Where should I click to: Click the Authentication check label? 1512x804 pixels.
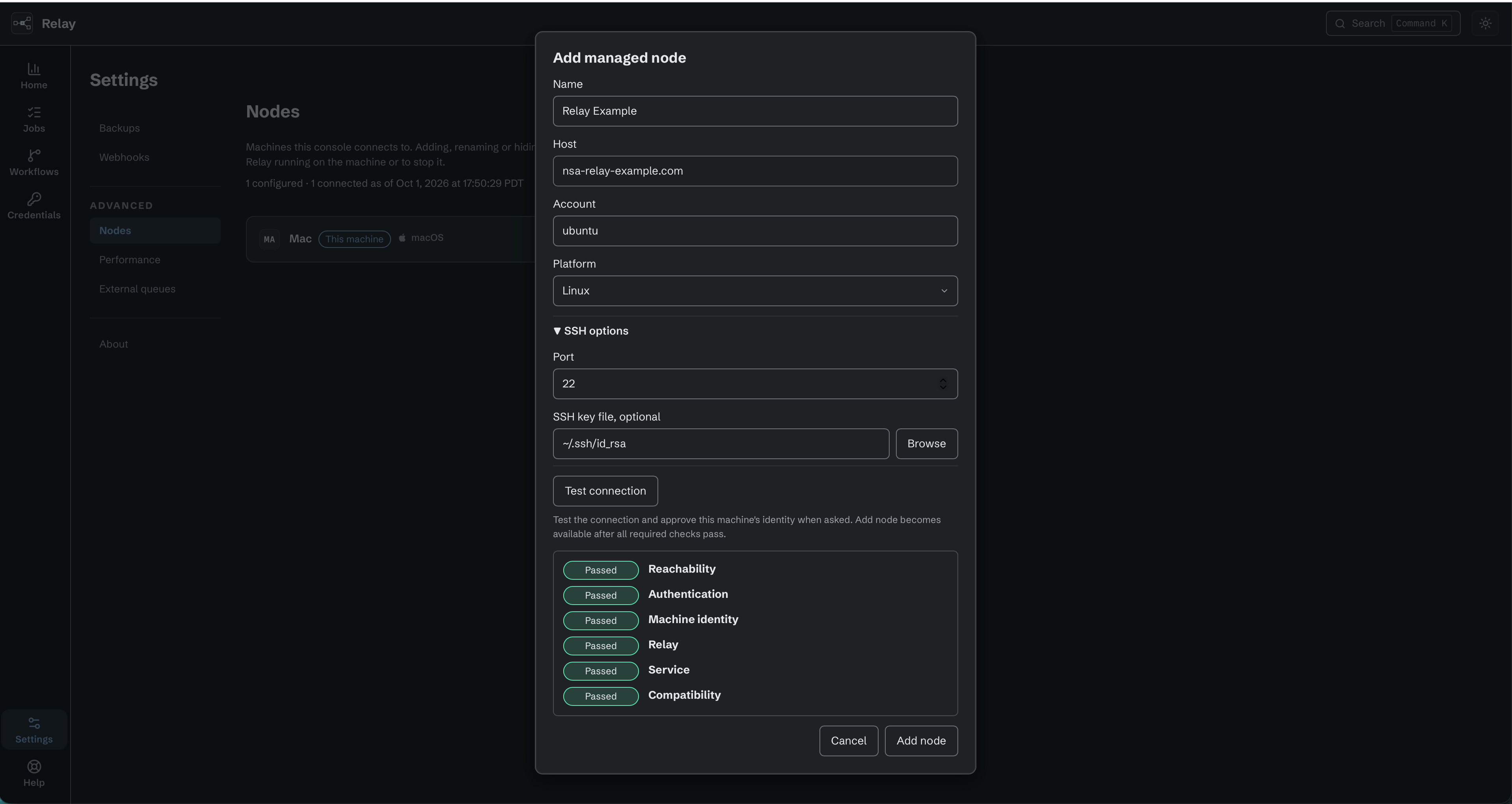click(688, 594)
